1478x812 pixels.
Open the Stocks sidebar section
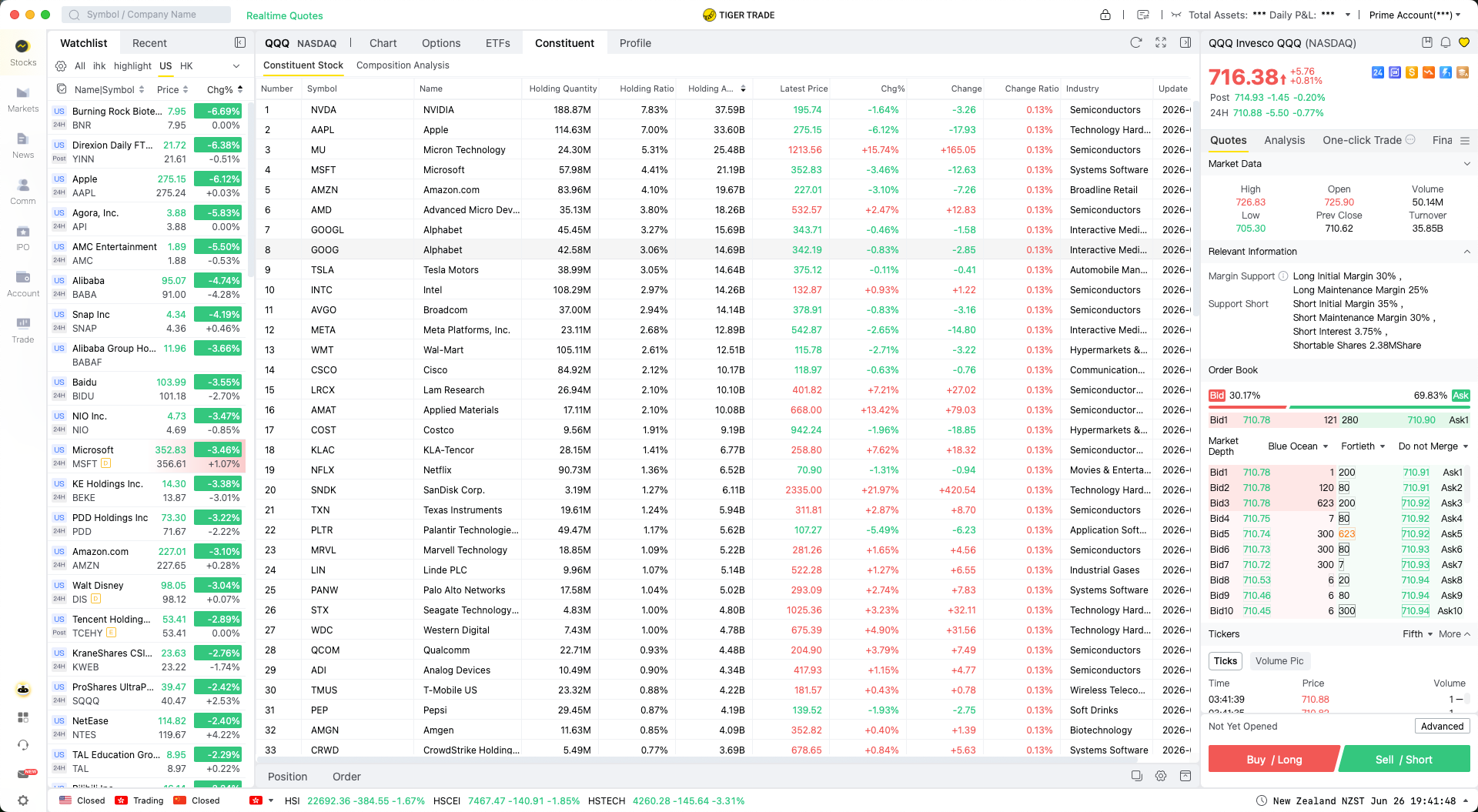tap(22, 53)
